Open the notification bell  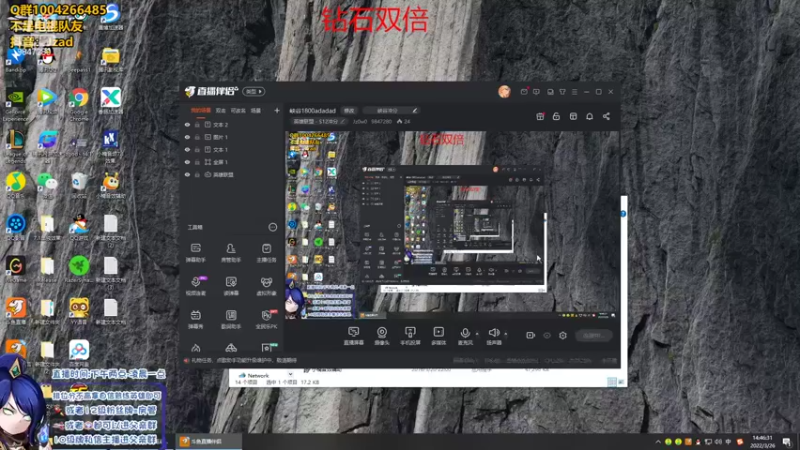(589, 116)
